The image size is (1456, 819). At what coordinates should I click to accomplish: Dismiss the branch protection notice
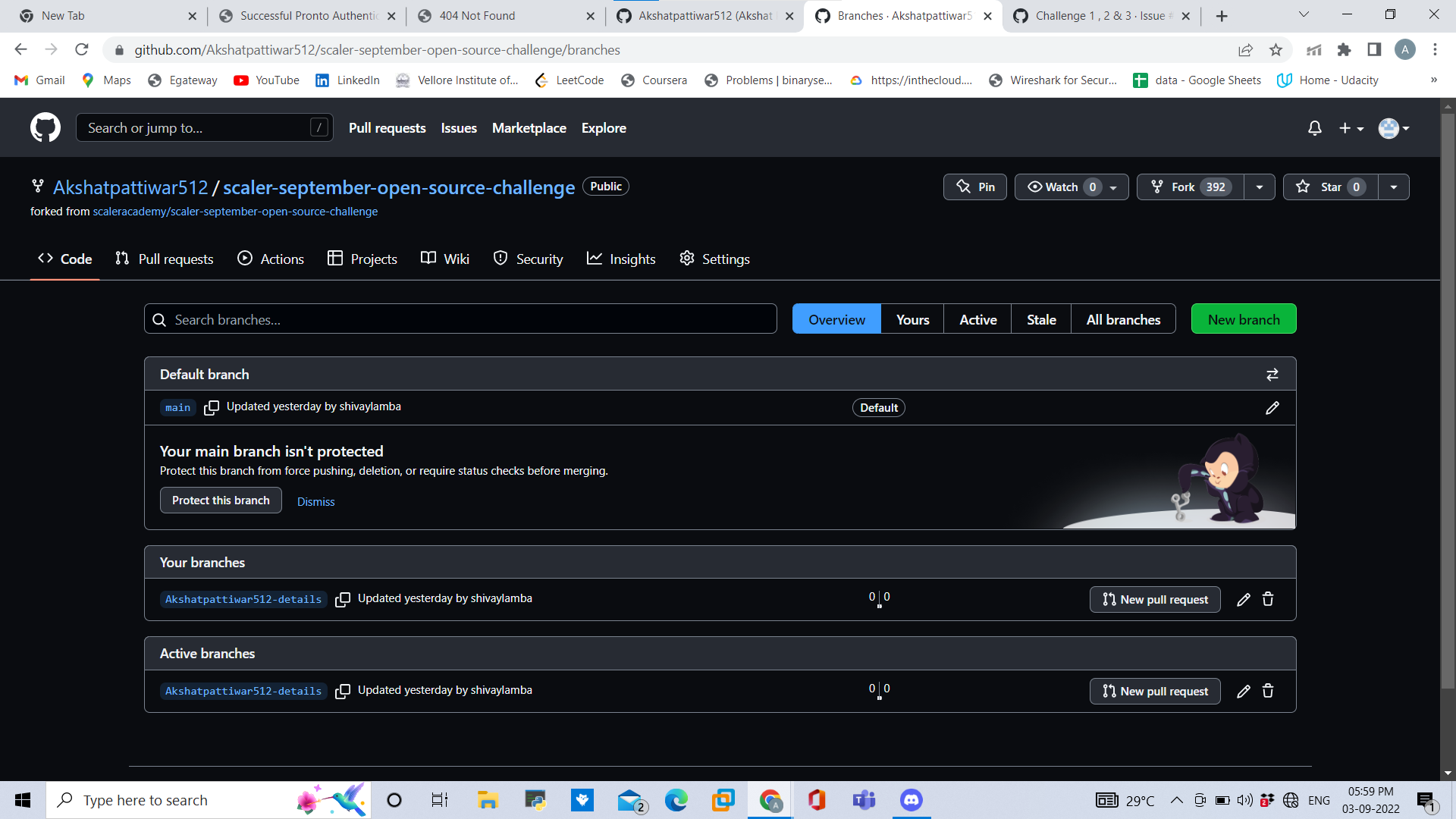click(x=315, y=501)
